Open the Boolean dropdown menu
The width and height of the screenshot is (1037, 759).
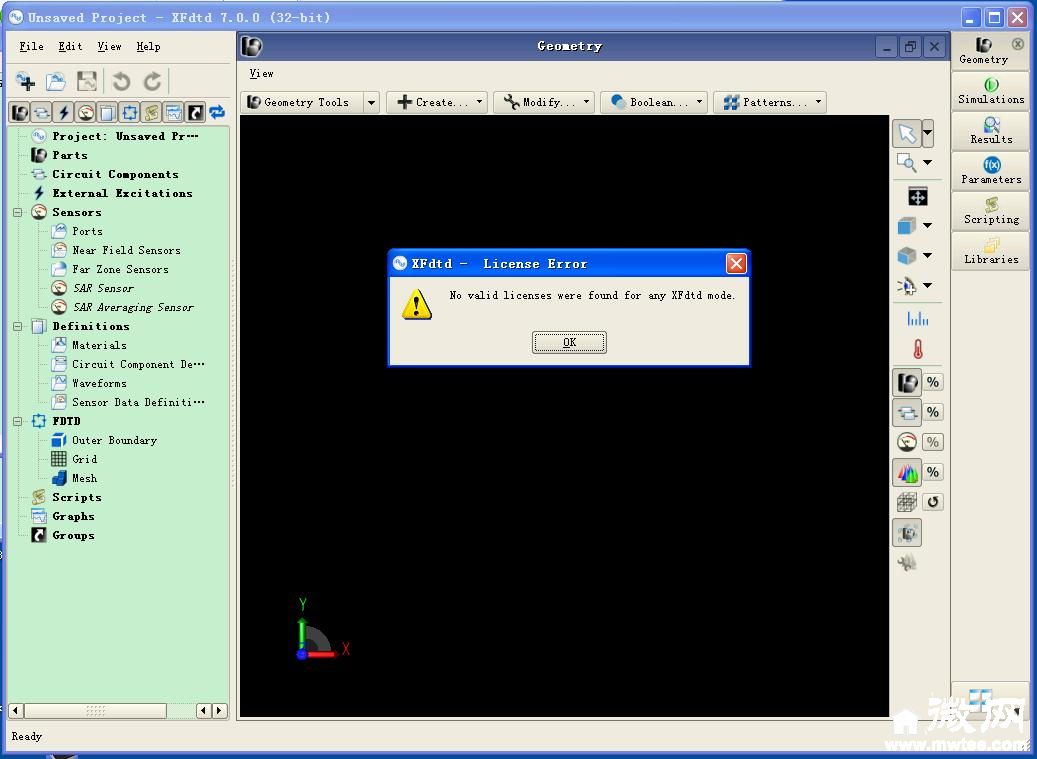pyautogui.click(x=654, y=102)
